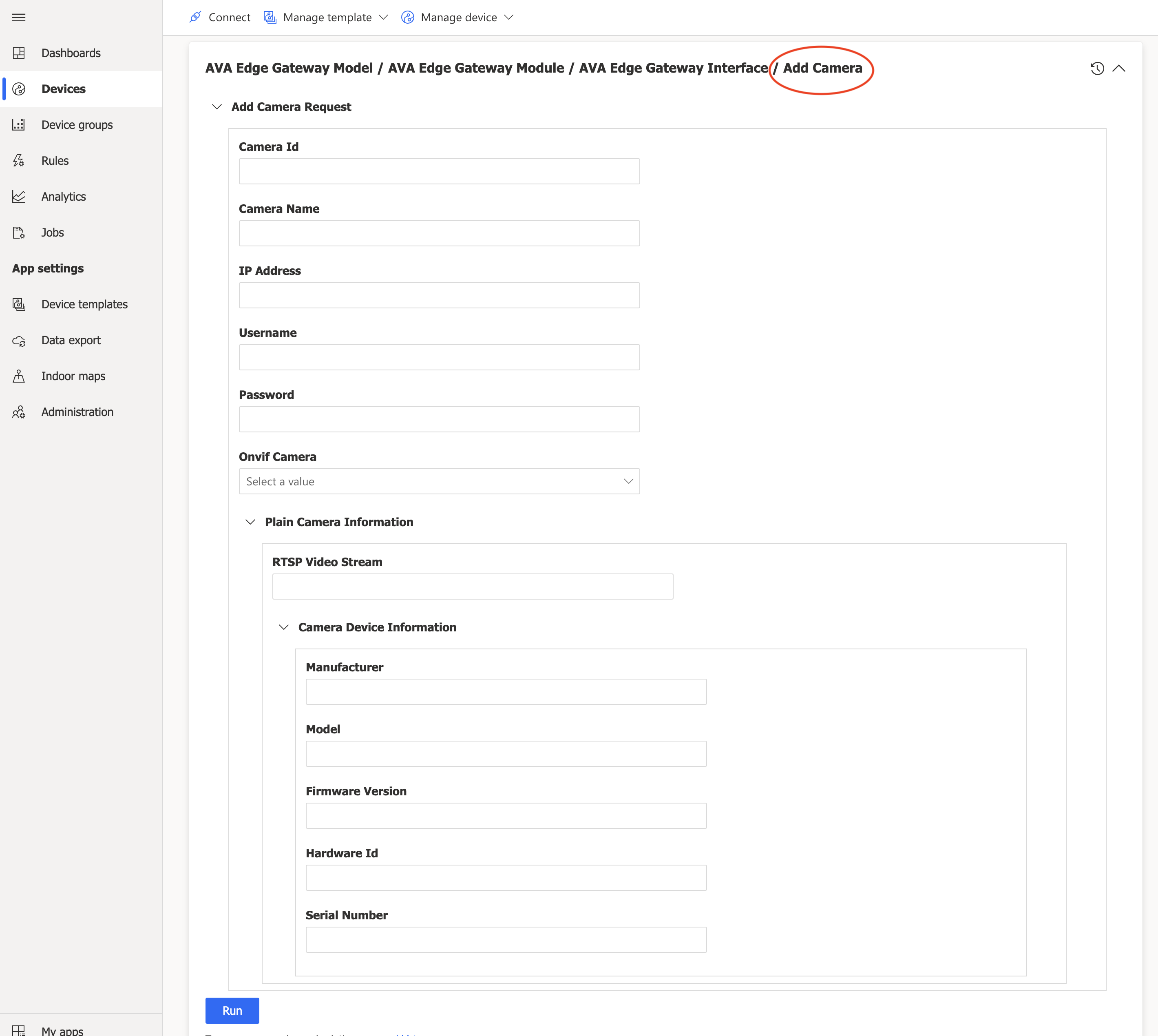
Task: Focus the Manufacturer field
Action: tap(506, 692)
